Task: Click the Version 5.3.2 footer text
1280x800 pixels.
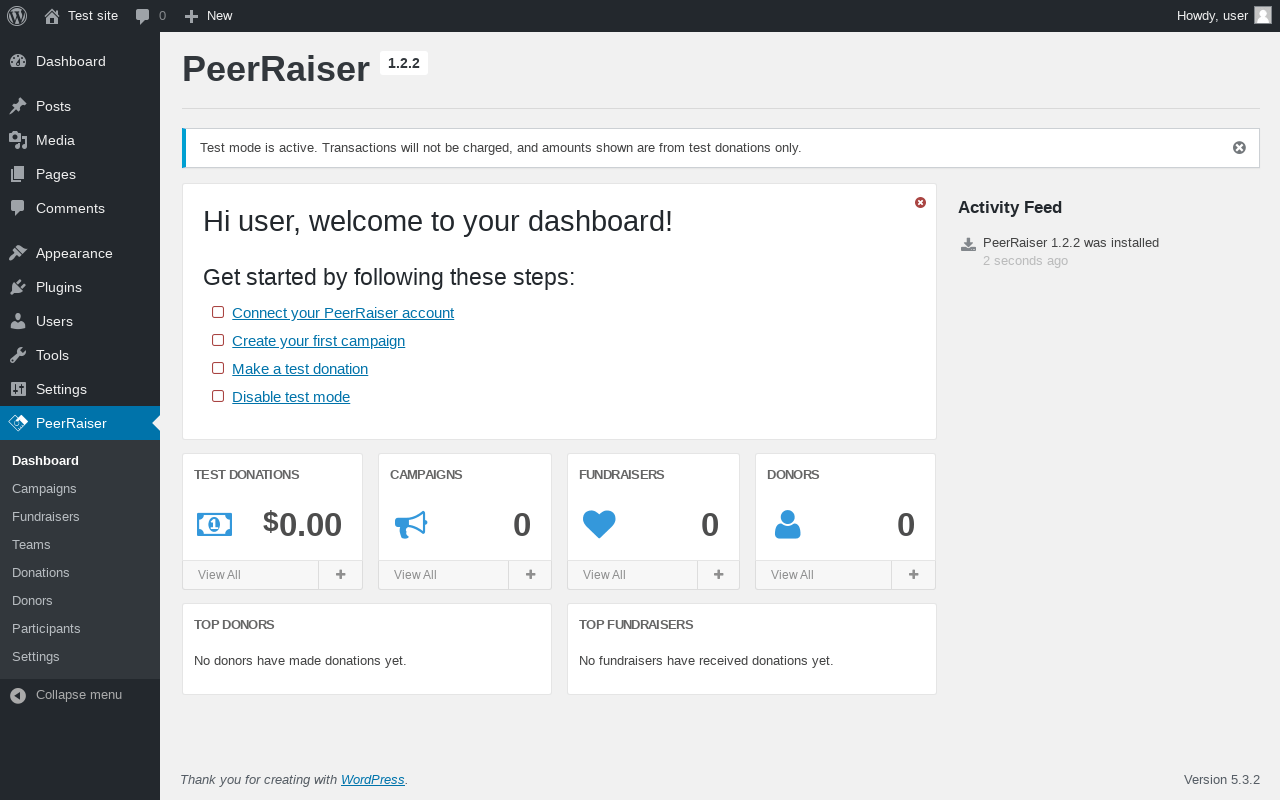Action: [1222, 780]
